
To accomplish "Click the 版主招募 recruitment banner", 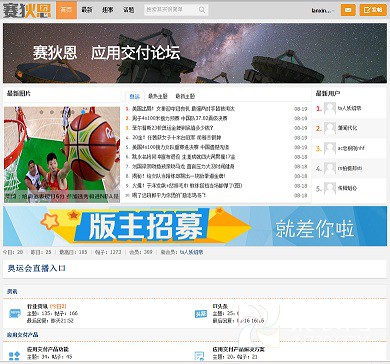I will pos(195,226).
